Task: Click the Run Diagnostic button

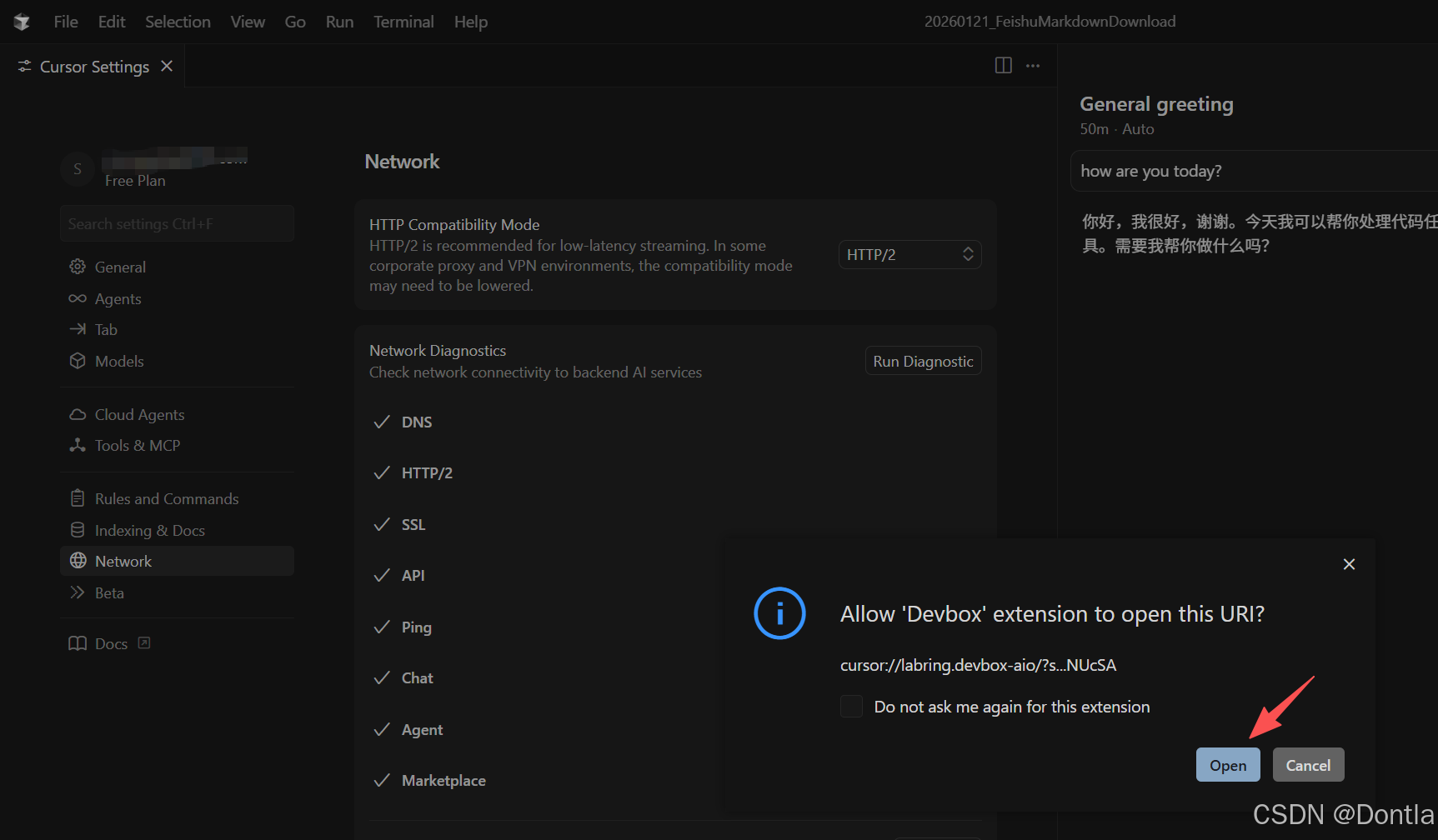Action: (923, 362)
